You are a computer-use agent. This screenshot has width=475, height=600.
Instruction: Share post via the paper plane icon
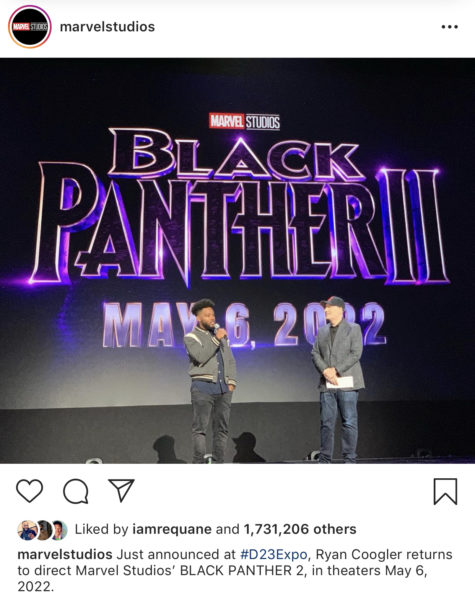(121, 490)
